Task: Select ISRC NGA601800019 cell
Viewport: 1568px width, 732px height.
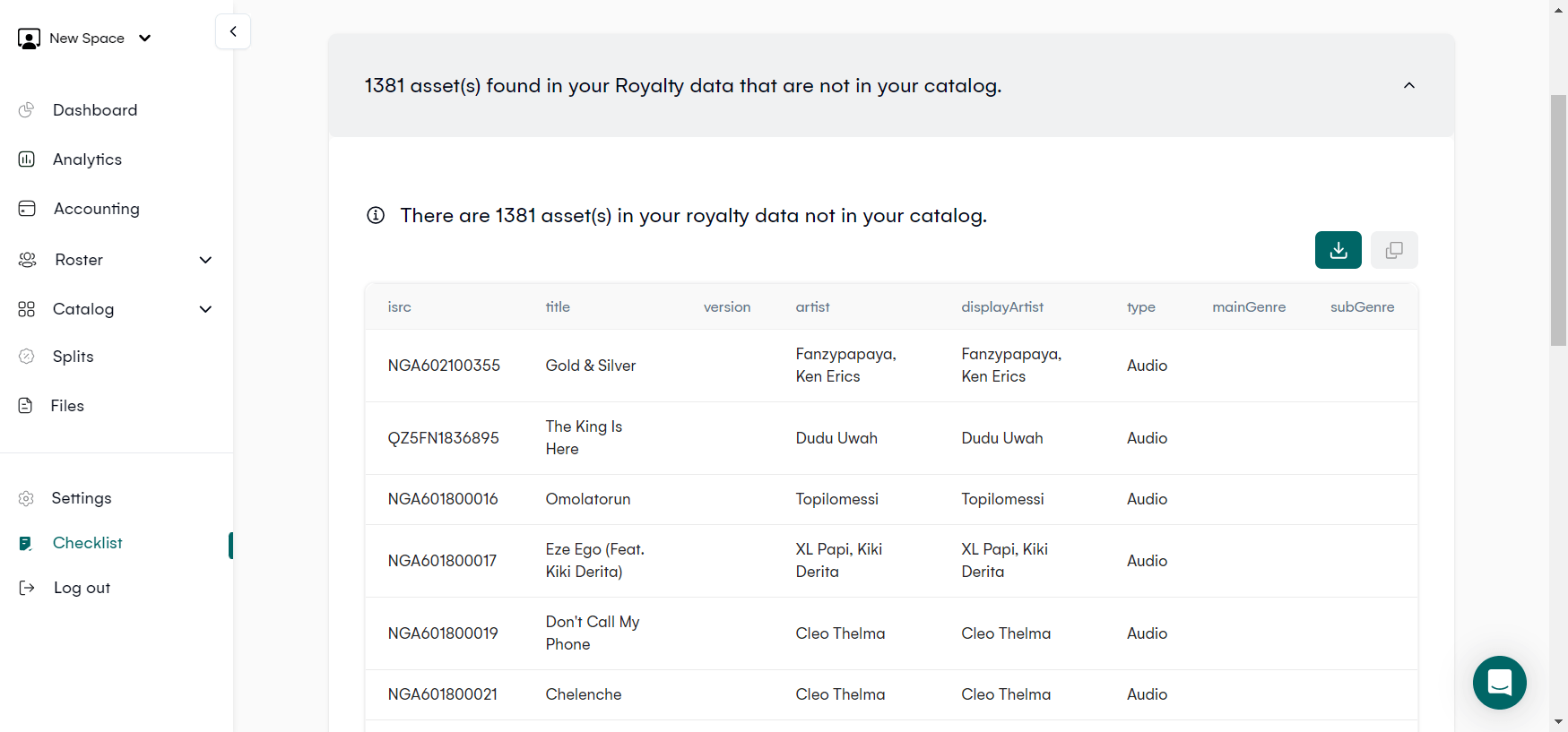Action: point(443,633)
